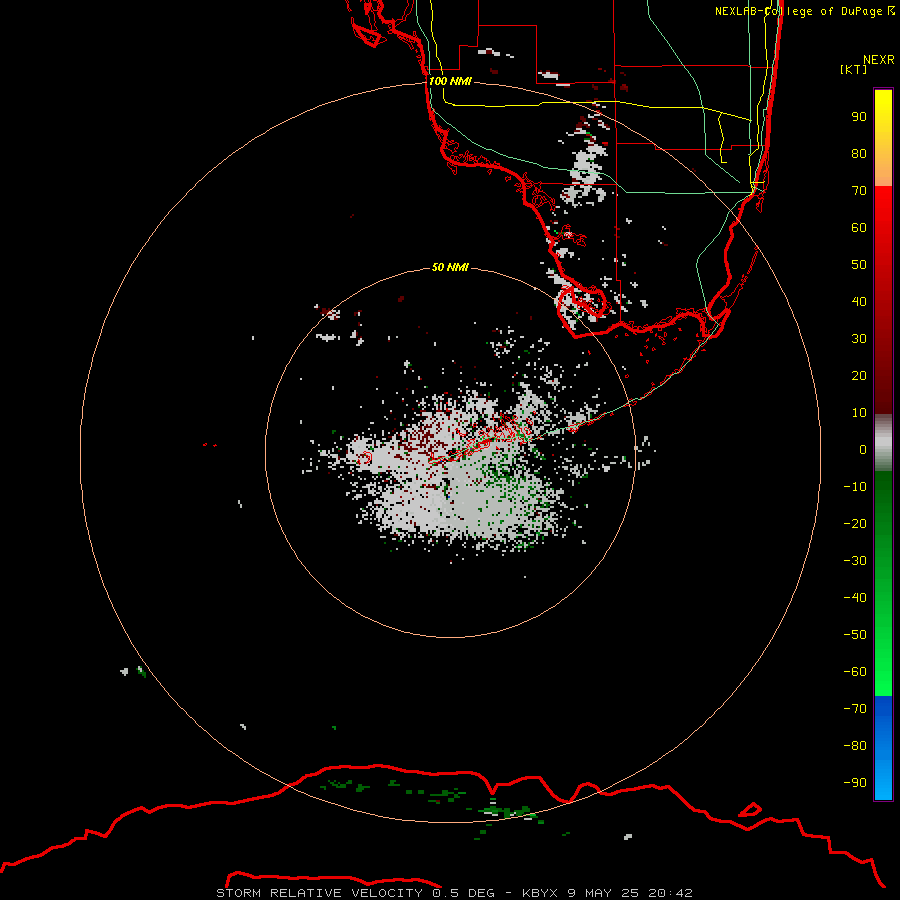Click the STORM RELATIVE VELOCITY product title
This screenshot has width=900, height=900.
click(319, 893)
